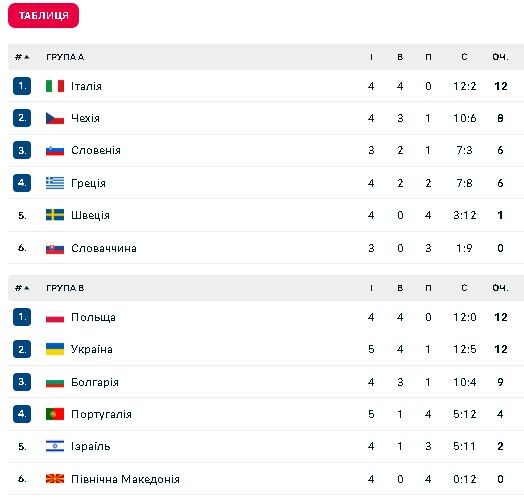Click the Greece flag icon
524x500 pixels.
(x=55, y=183)
